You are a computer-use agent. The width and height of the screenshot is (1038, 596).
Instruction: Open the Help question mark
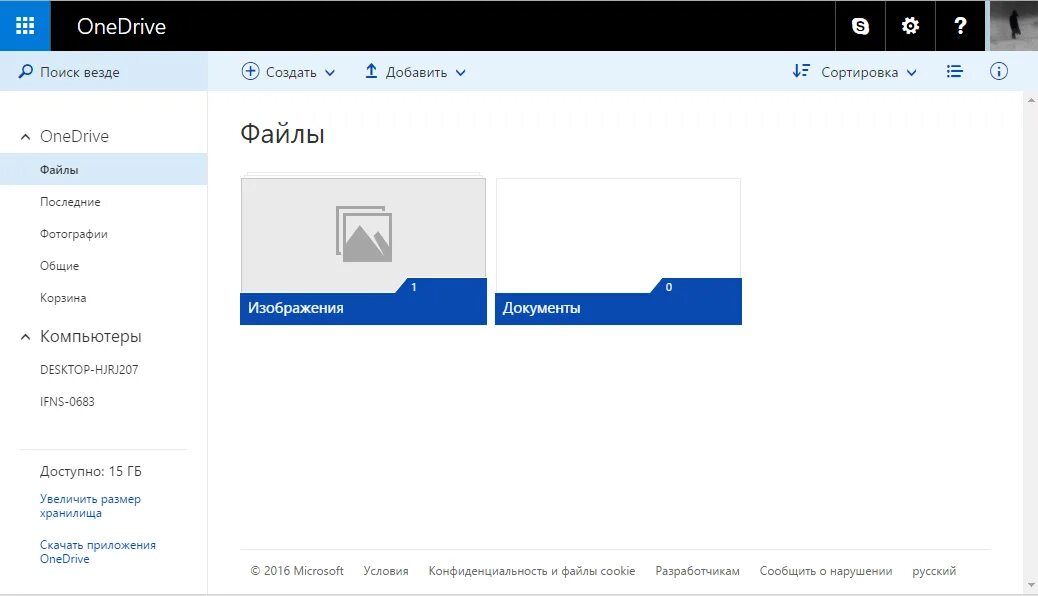click(960, 25)
